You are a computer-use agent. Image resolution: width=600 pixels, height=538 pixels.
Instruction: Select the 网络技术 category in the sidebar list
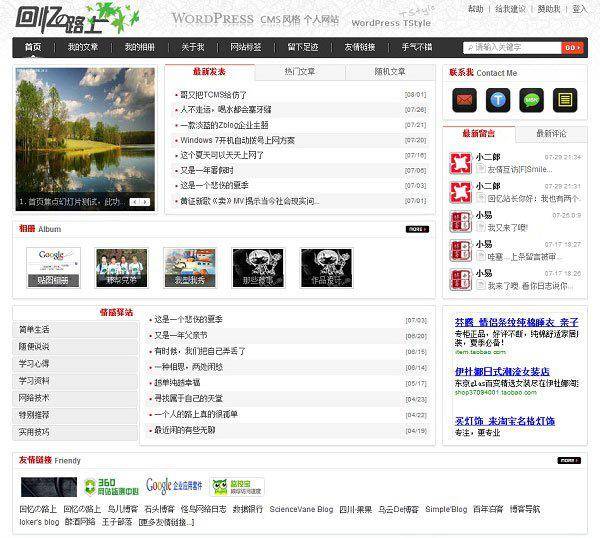point(33,397)
